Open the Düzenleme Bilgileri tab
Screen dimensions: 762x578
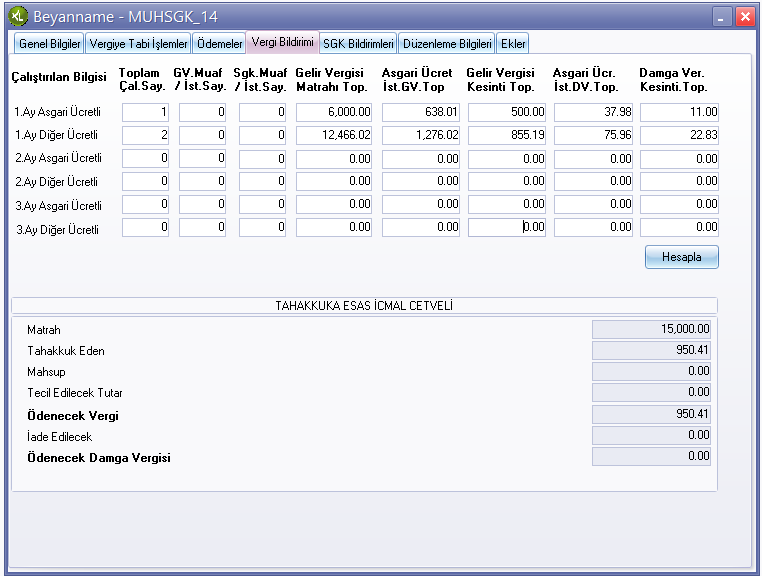[447, 43]
